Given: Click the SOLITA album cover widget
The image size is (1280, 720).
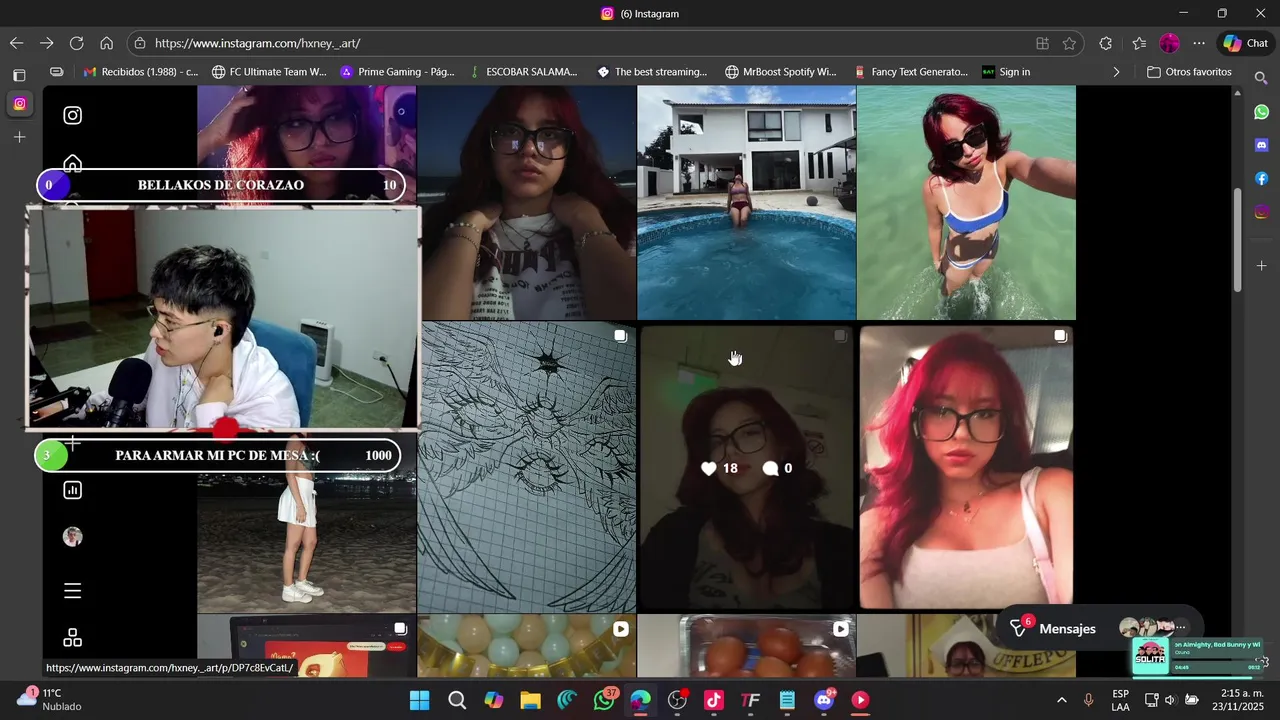Looking at the screenshot, I should pos(1150,656).
